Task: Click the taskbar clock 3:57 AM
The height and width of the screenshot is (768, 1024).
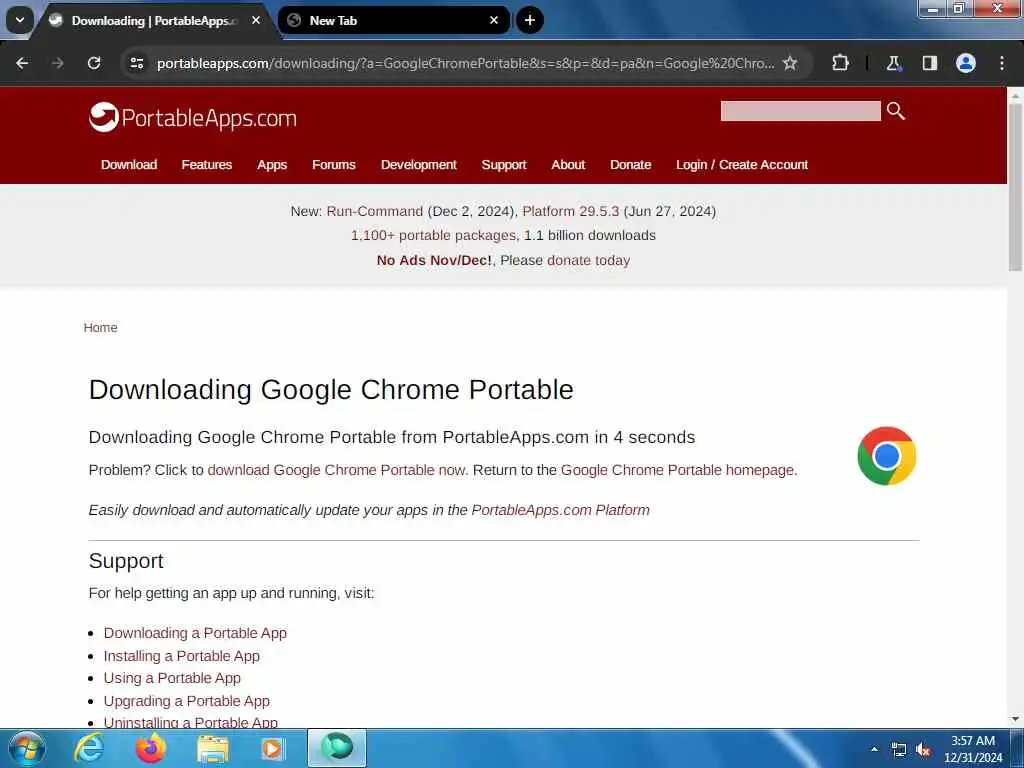Action: pos(973,741)
